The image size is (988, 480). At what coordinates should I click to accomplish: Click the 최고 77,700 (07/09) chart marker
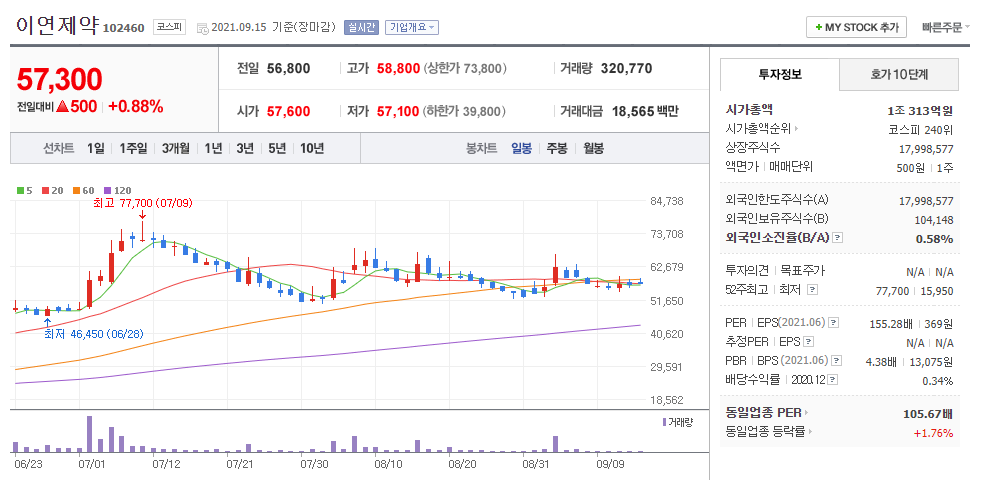click(142, 203)
